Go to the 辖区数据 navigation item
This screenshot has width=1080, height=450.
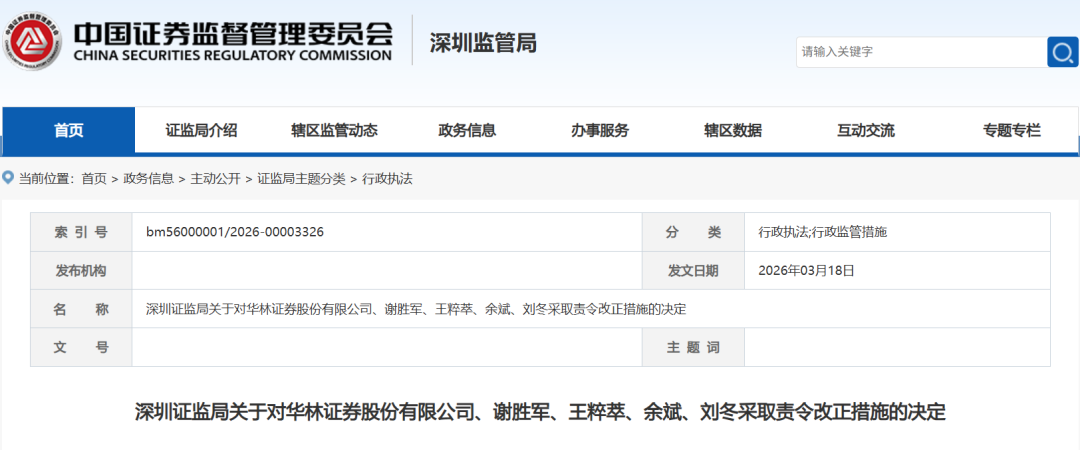[x=733, y=130]
